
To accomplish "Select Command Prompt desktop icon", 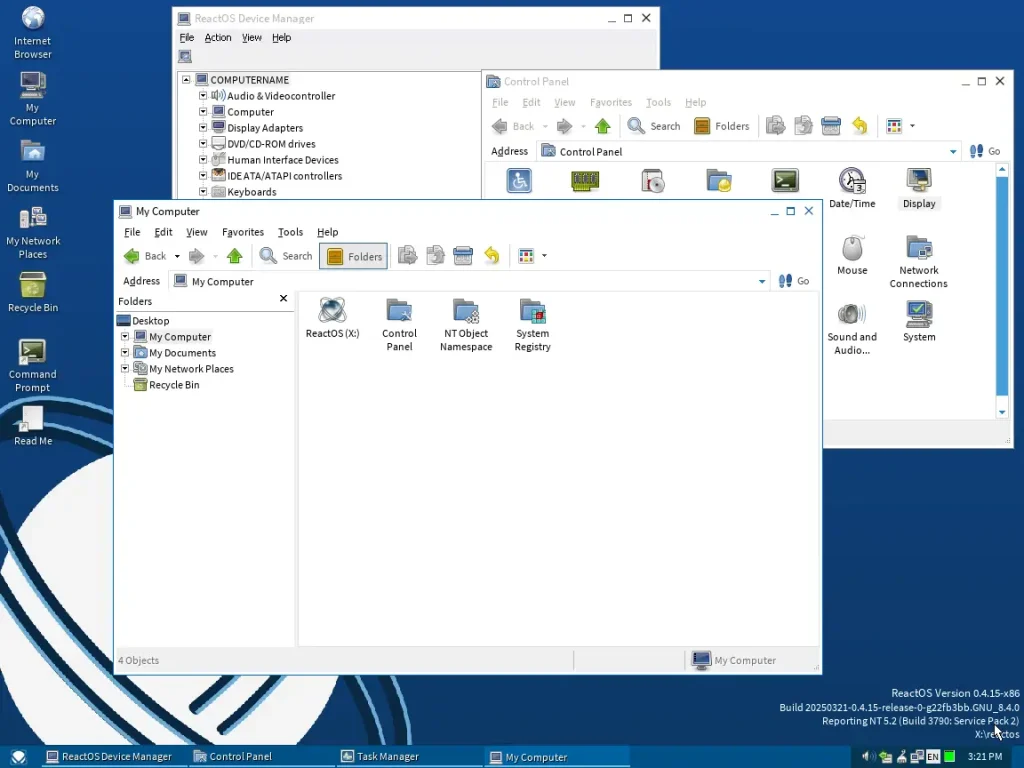I will 33,366.
